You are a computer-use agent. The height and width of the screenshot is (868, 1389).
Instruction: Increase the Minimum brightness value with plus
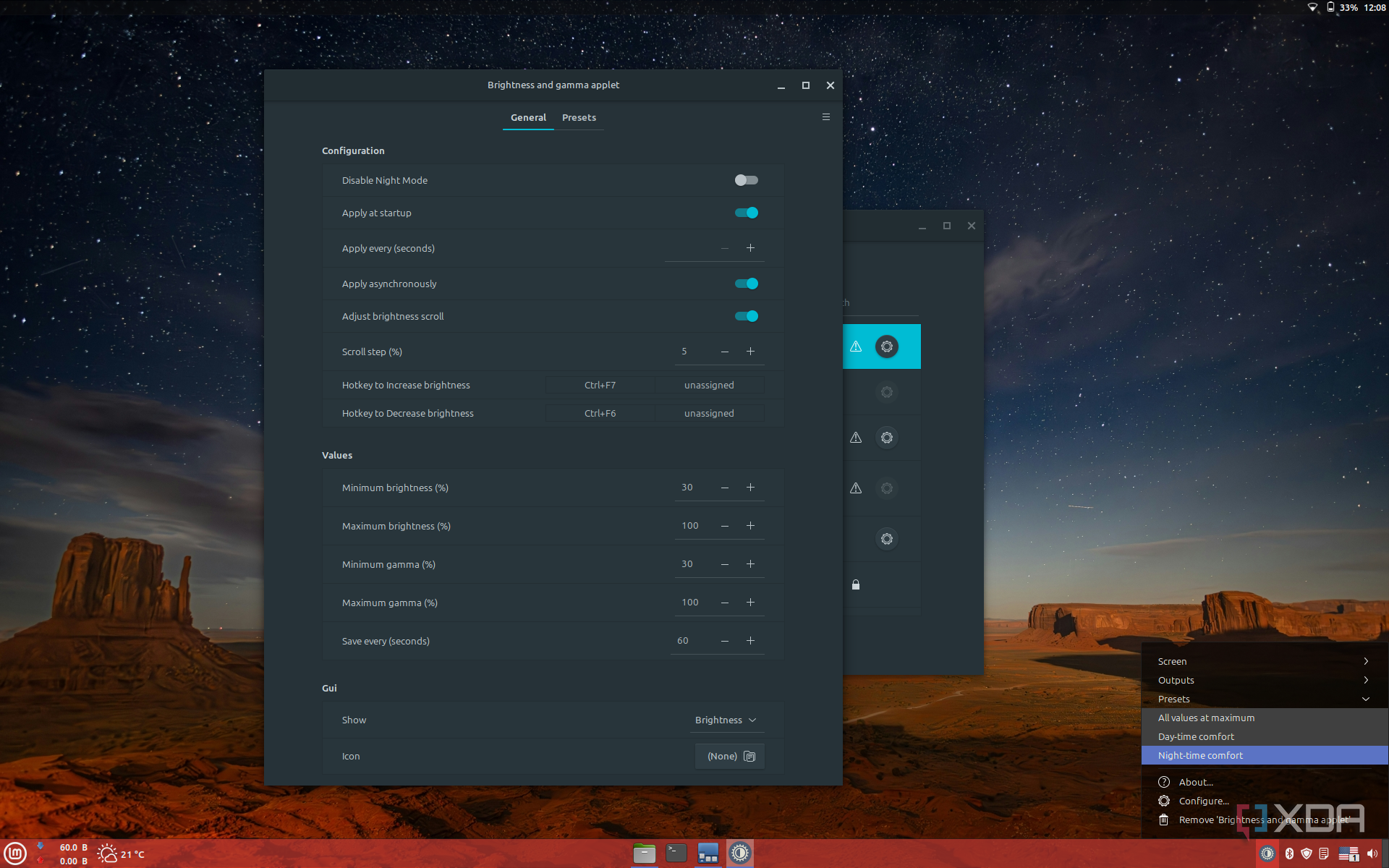click(750, 488)
